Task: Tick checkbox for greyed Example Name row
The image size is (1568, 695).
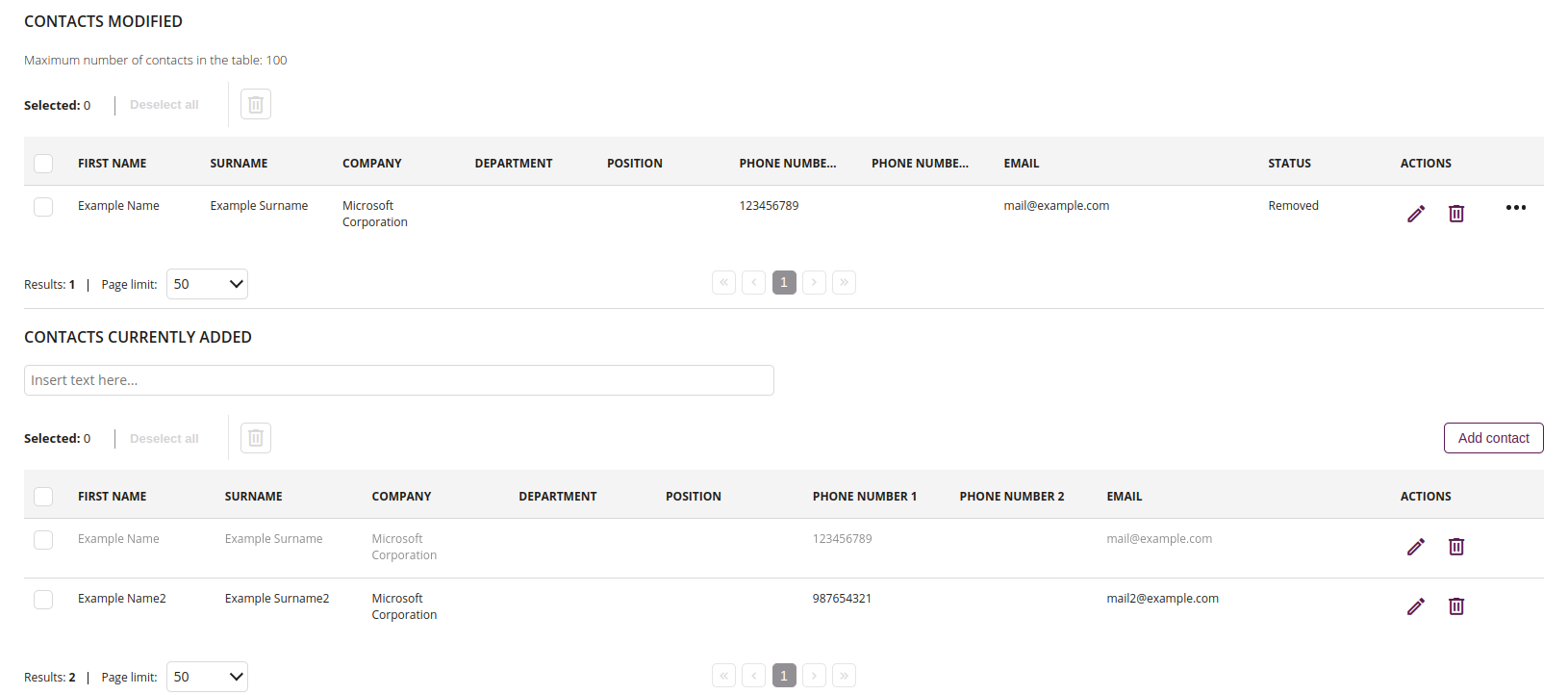Action: click(43, 540)
